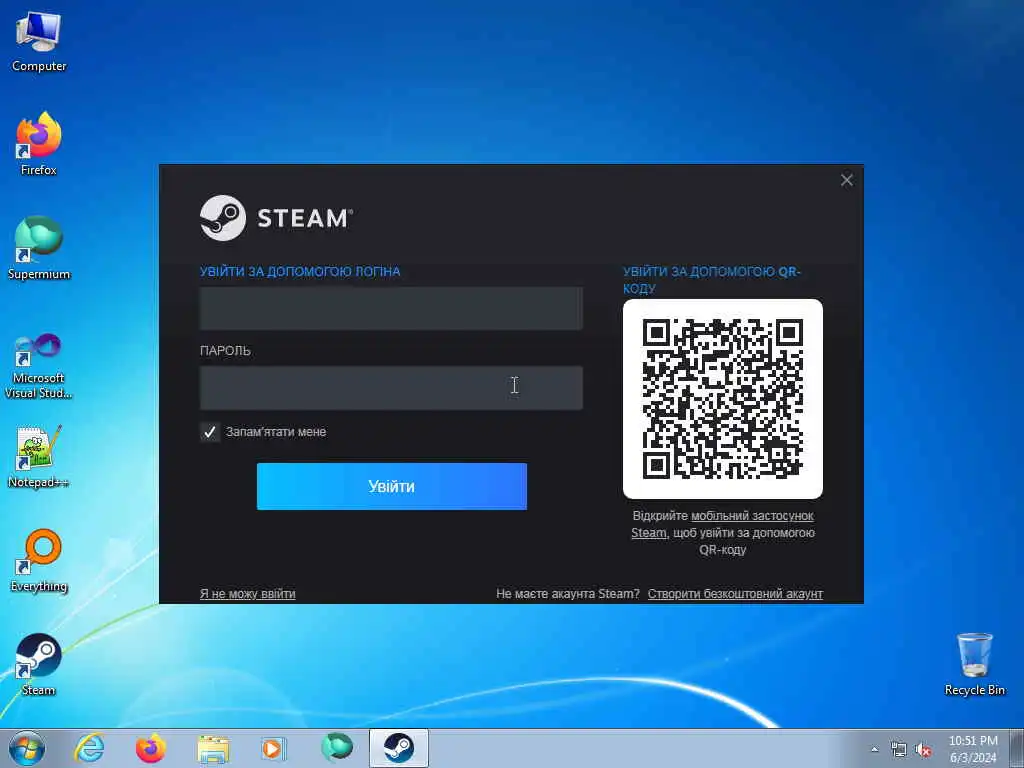This screenshot has height=768, width=1024.
Task: Select the Notepad++ desktop shortcut
Action: click(39, 456)
